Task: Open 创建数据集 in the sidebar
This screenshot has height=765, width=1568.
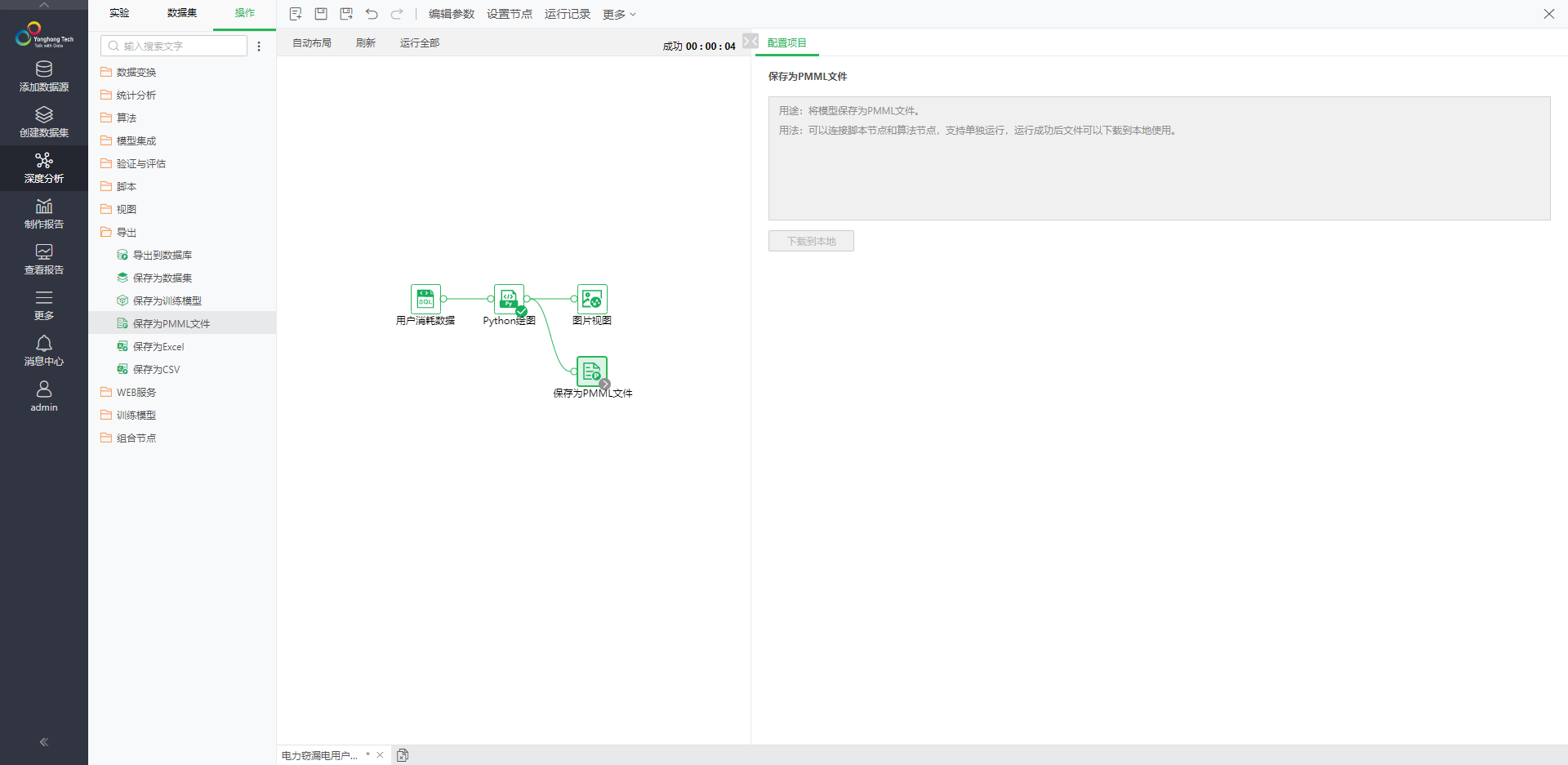Action: tap(44, 122)
